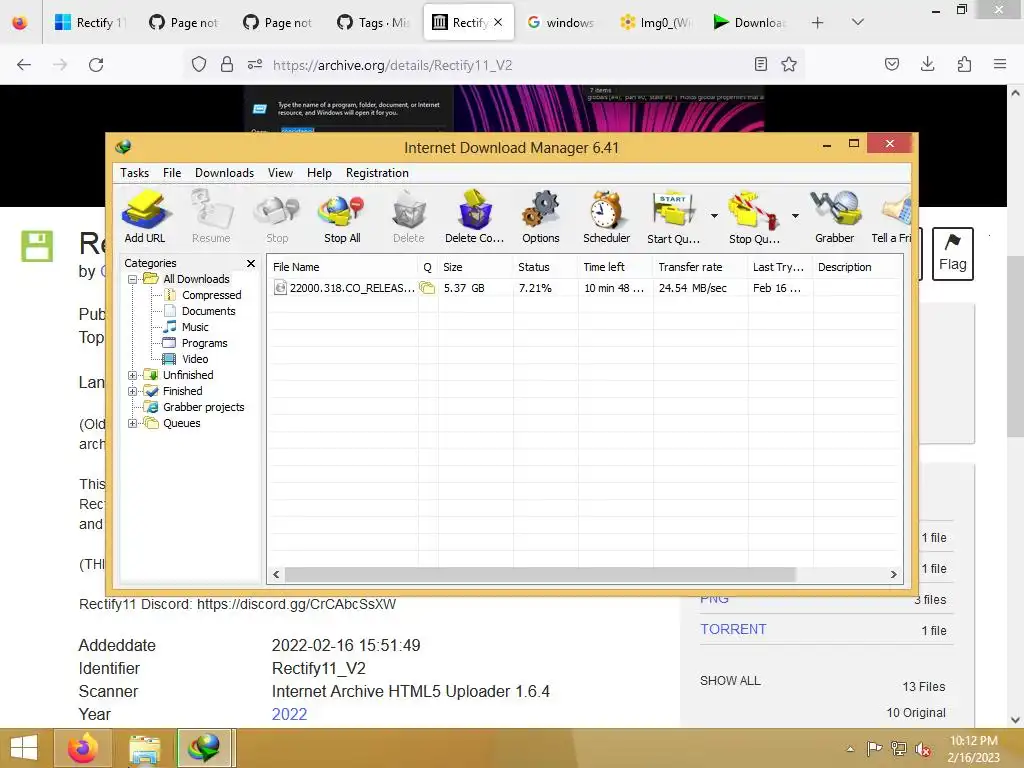
Task: Click the Resume toolbar icon
Action: [x=211, y=217]
